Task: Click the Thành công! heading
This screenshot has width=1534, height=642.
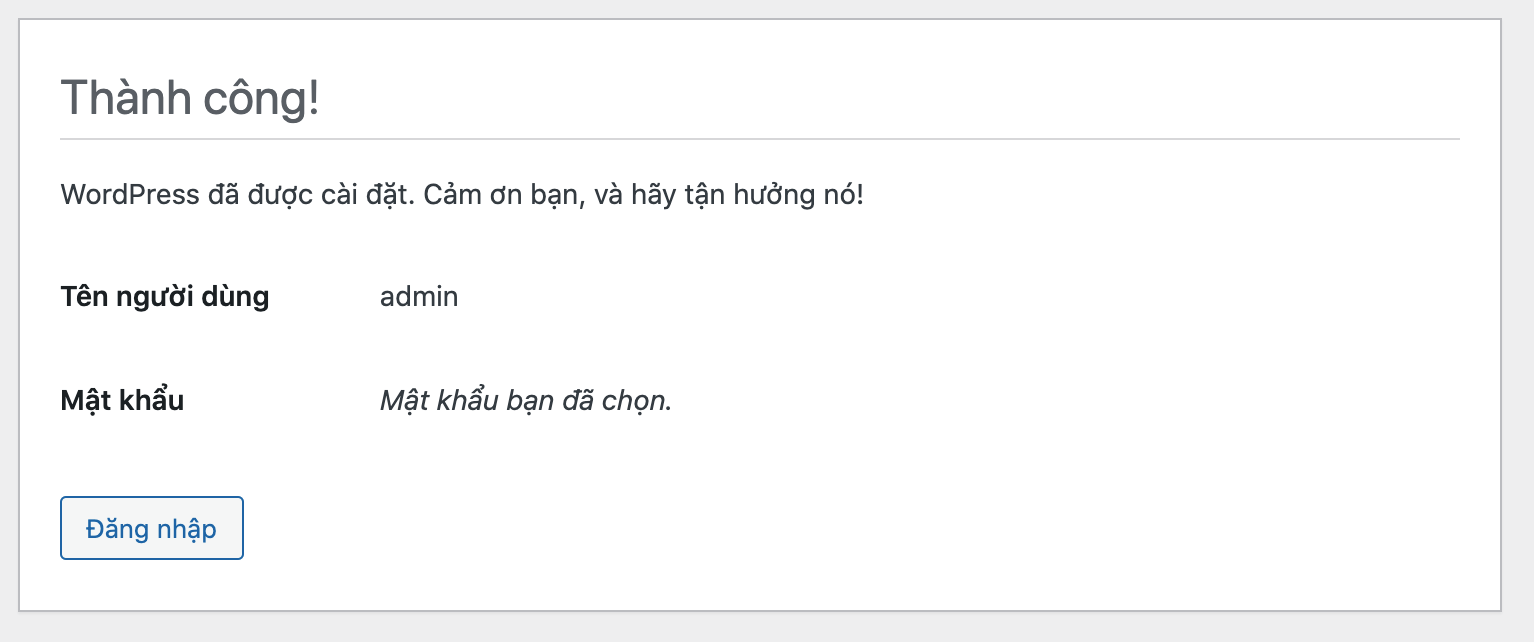Action: point(190,98)
